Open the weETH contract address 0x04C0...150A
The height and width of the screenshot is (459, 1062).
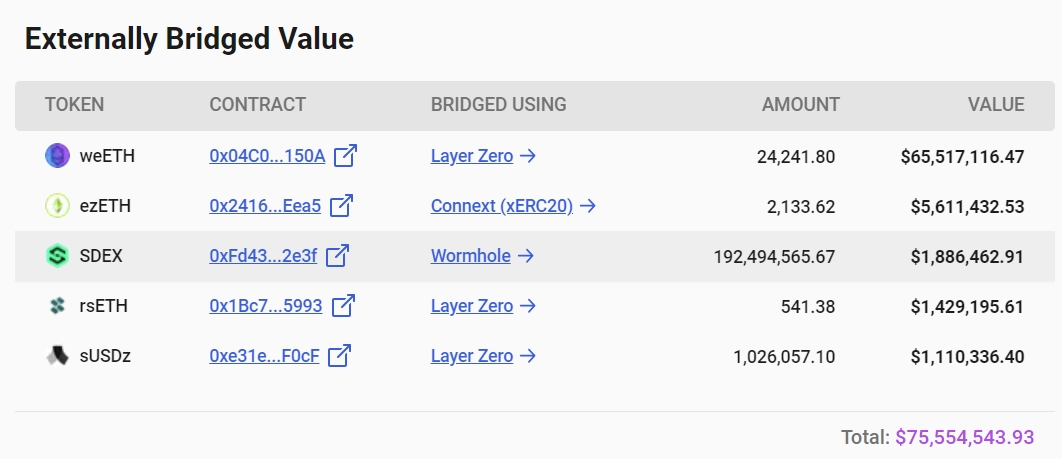(x=267, y=156)
